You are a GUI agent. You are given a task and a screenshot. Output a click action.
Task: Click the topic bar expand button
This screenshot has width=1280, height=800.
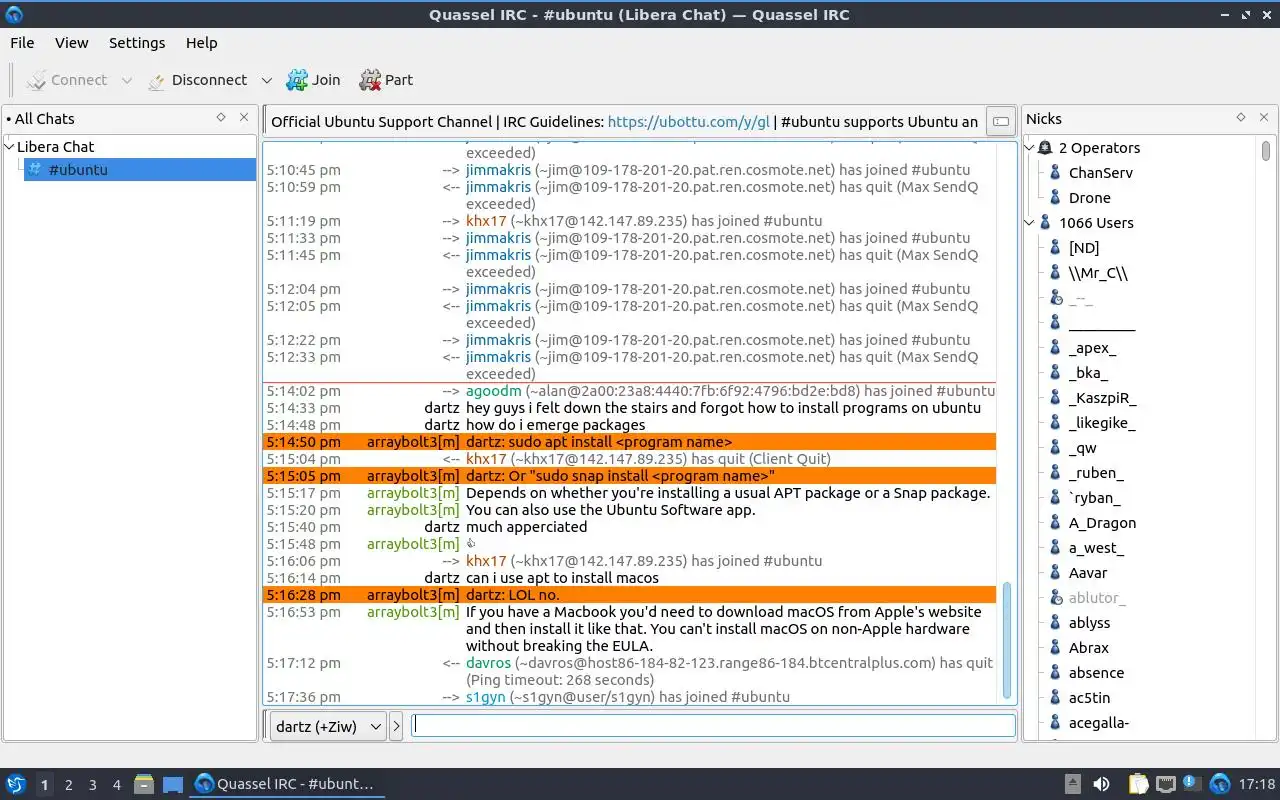coord(1000,122)
